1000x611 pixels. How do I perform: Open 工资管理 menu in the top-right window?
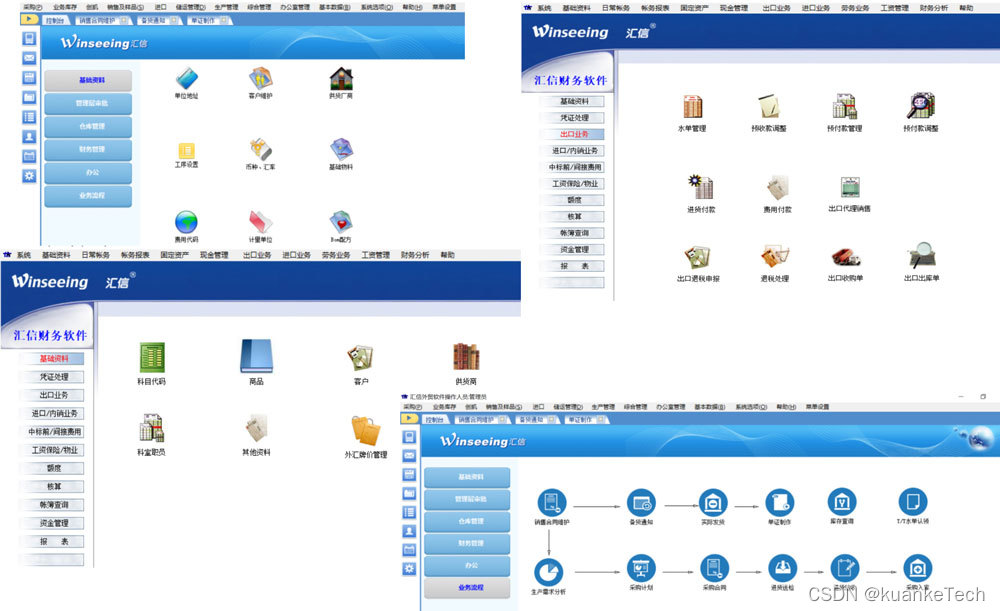click(x=894, y=8)
